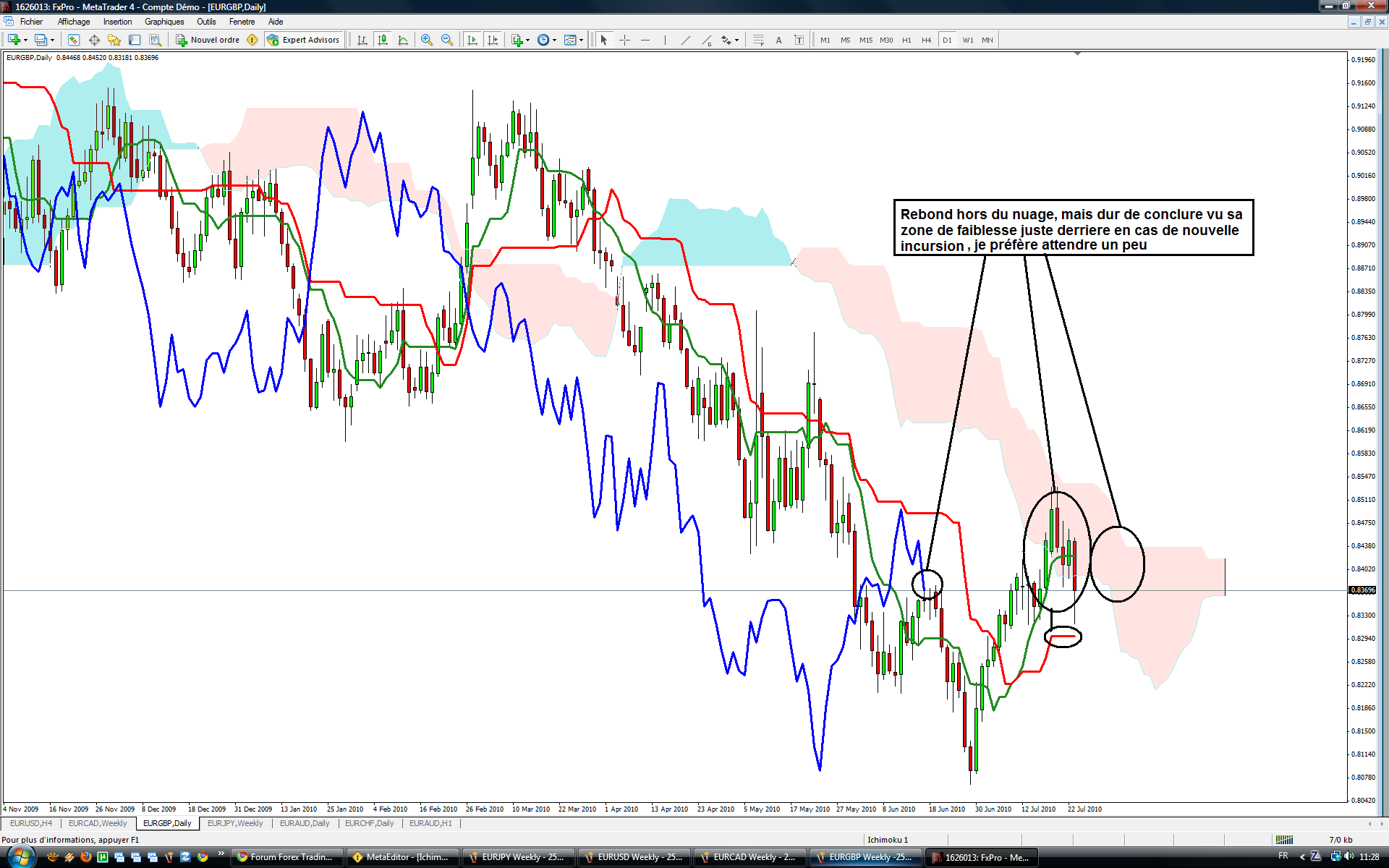Select the crosshair cursor tool

pyautogui.click(x=624, y=40)
